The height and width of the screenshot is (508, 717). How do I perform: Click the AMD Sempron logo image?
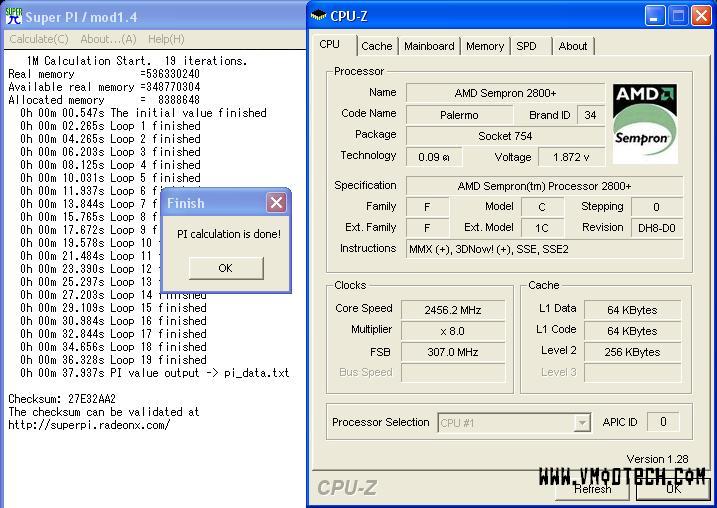point(645,123)
